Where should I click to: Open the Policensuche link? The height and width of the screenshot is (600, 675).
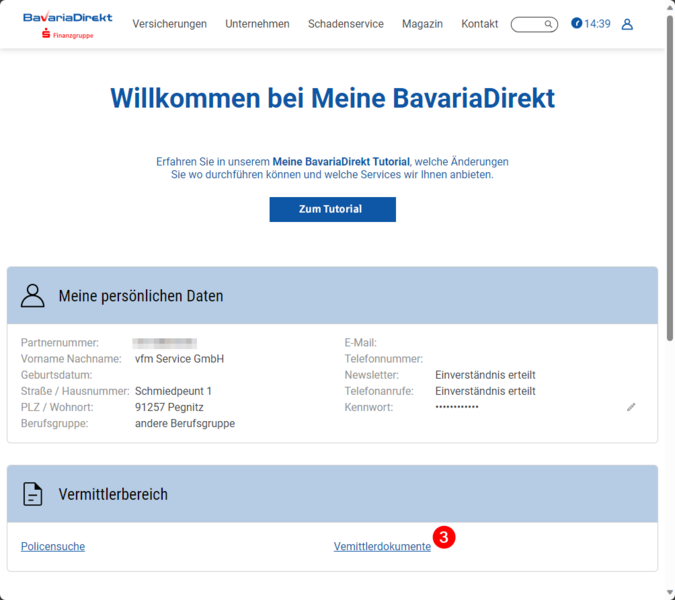point(53,547)
